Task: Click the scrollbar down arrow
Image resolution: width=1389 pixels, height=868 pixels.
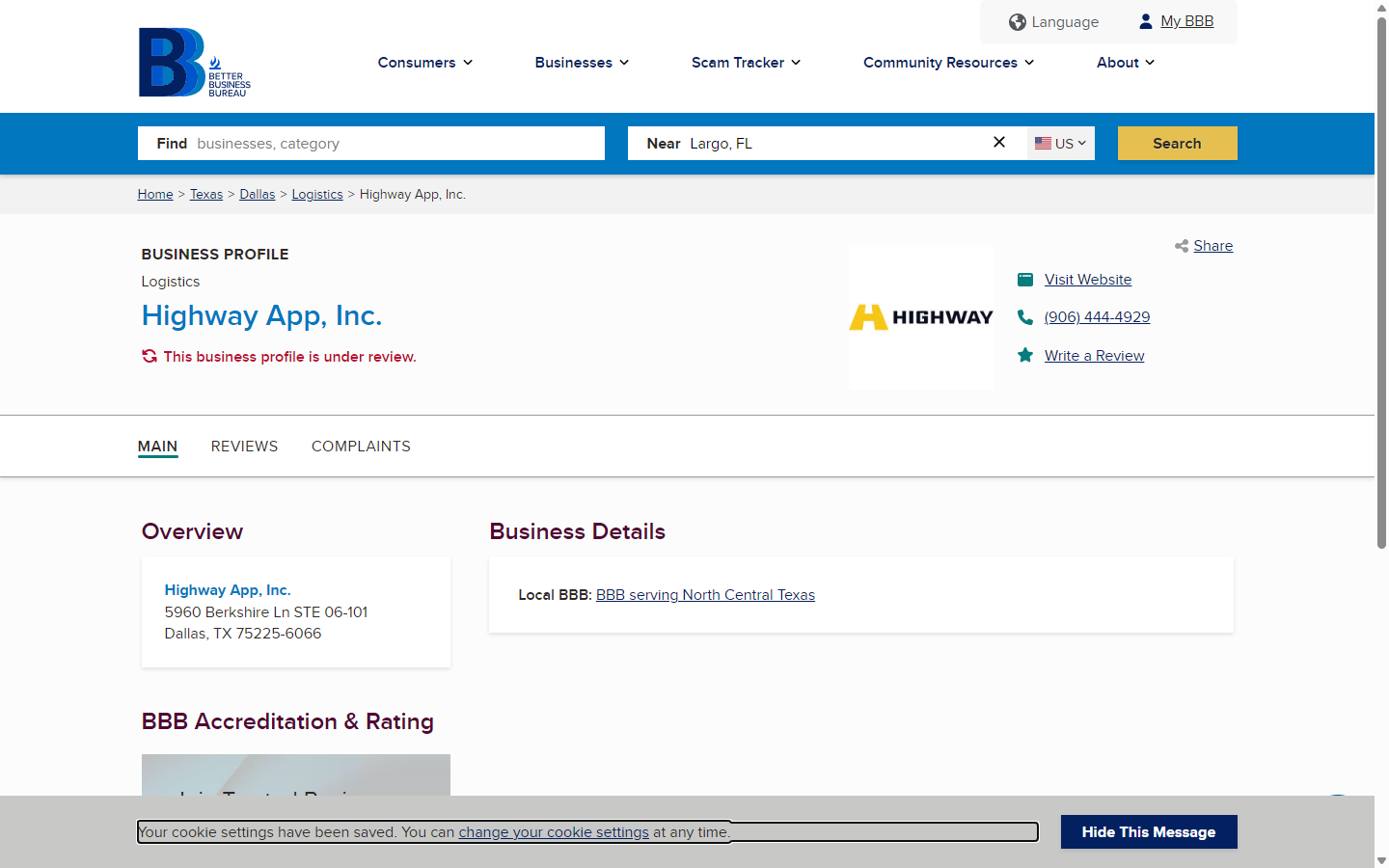Action: (1381, 860)
